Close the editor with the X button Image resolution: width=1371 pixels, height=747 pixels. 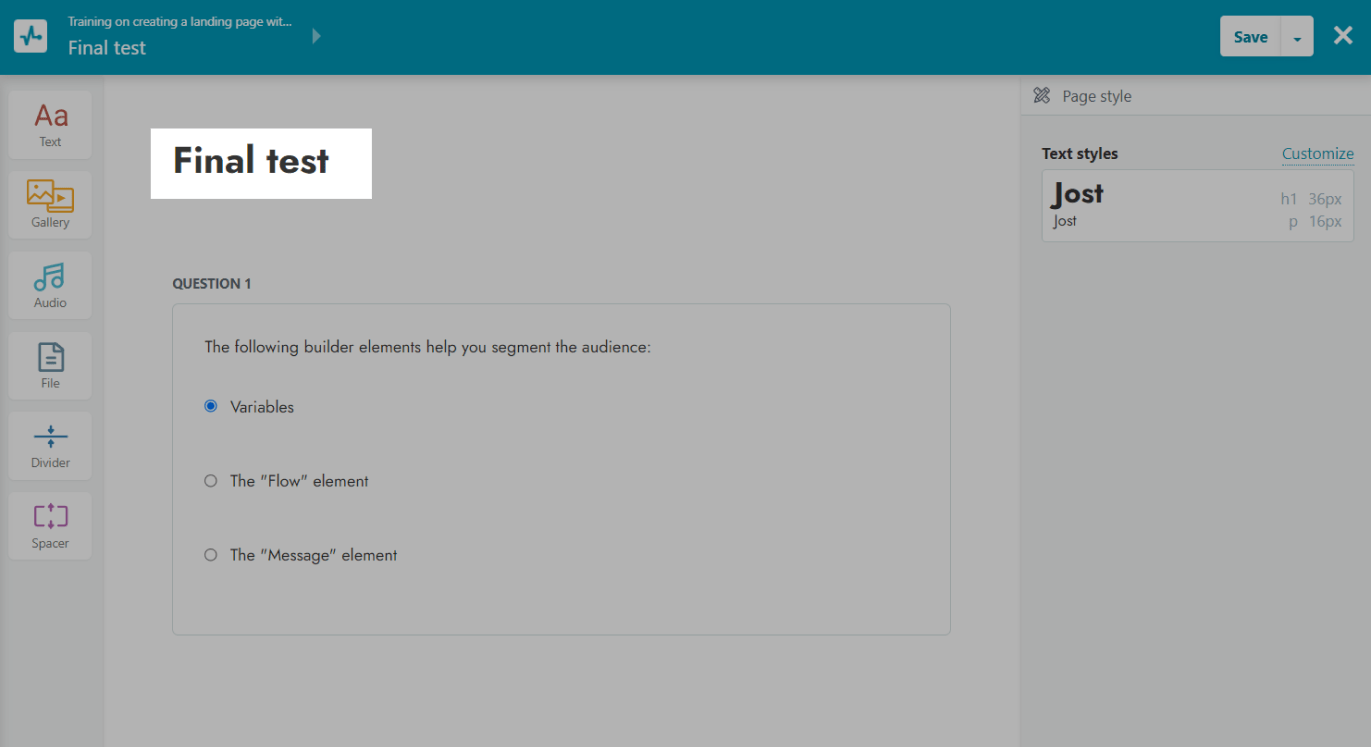[1343, 36]
